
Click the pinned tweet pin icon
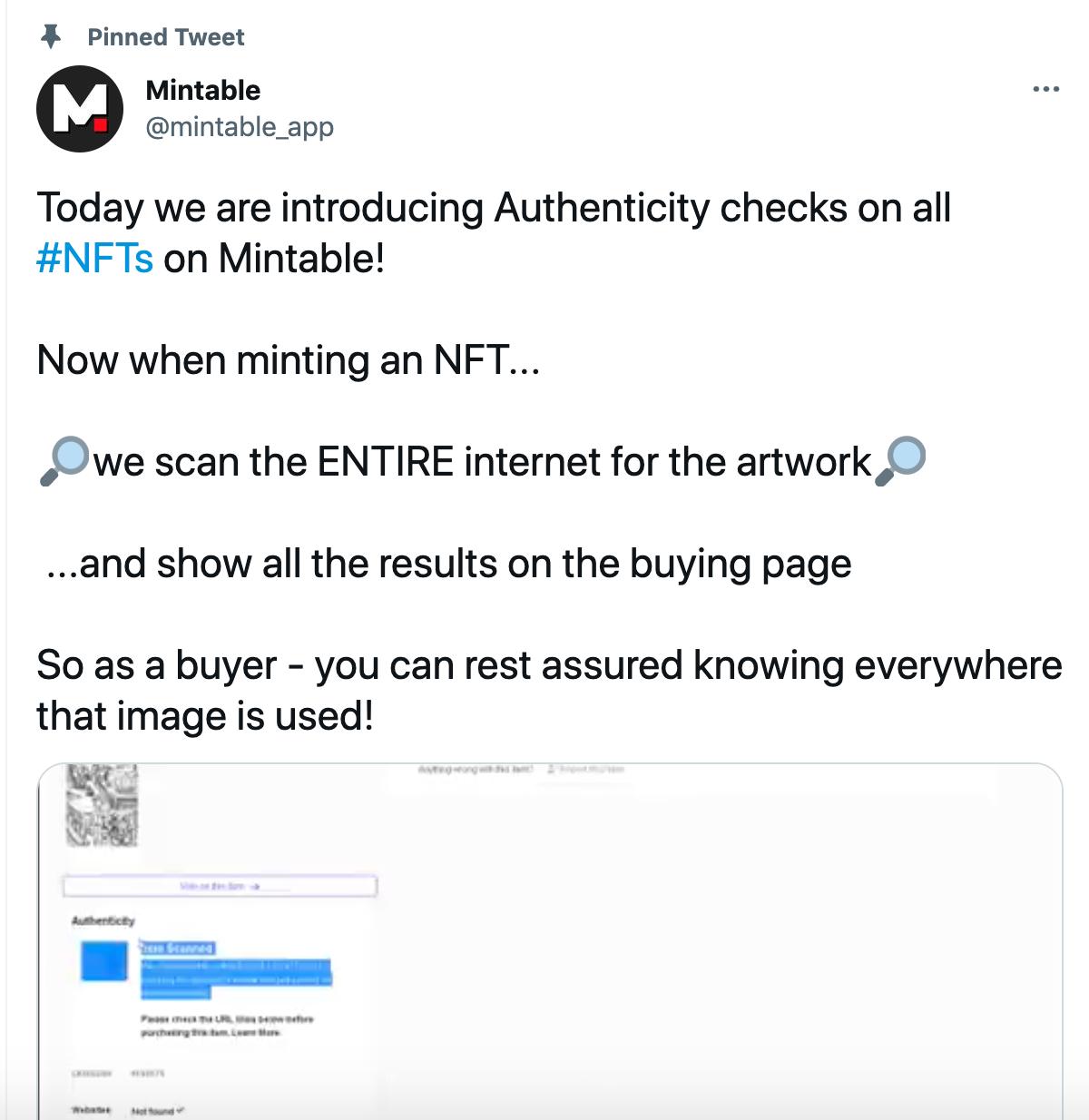51,36
